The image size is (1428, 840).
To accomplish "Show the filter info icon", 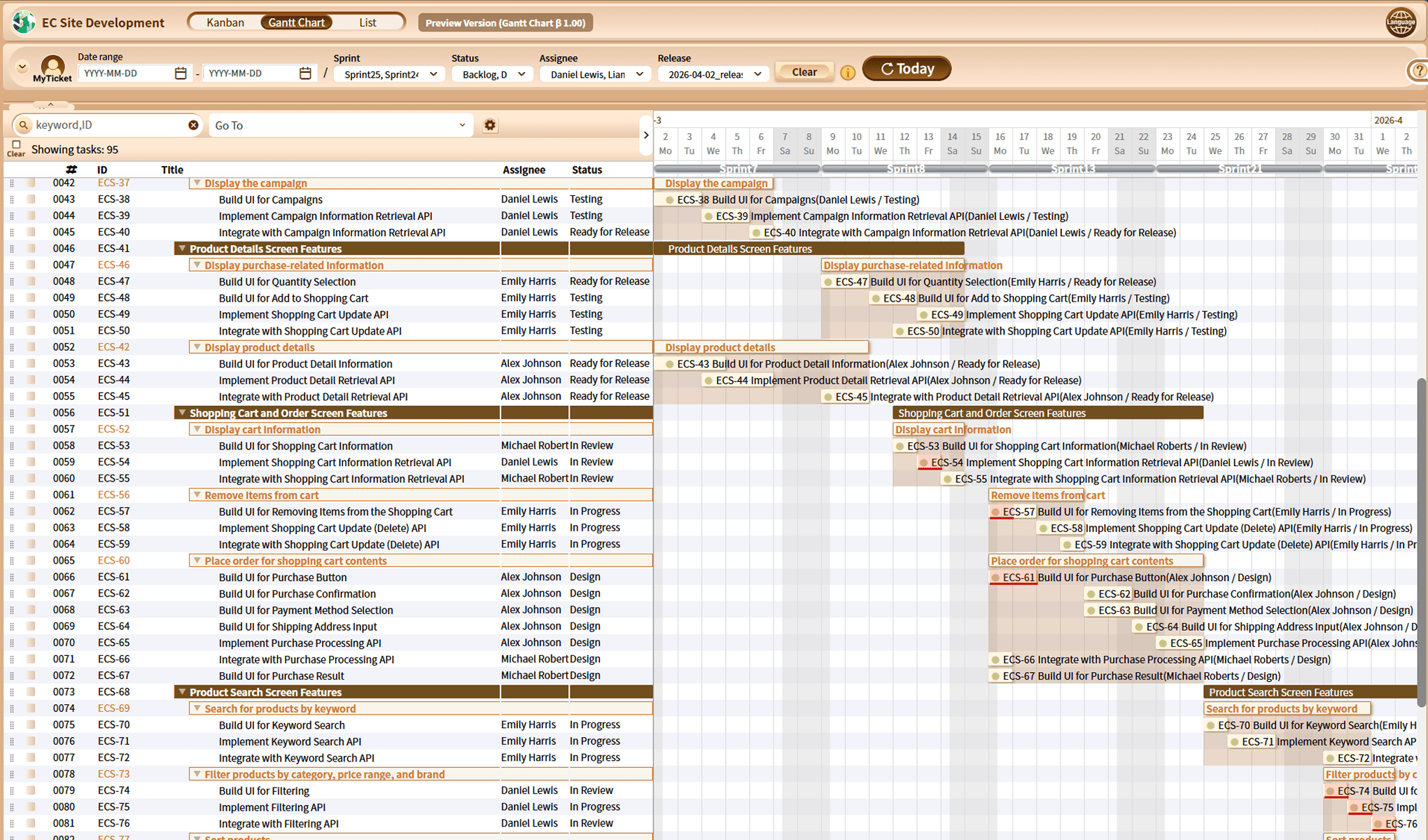I will (848, 73).
